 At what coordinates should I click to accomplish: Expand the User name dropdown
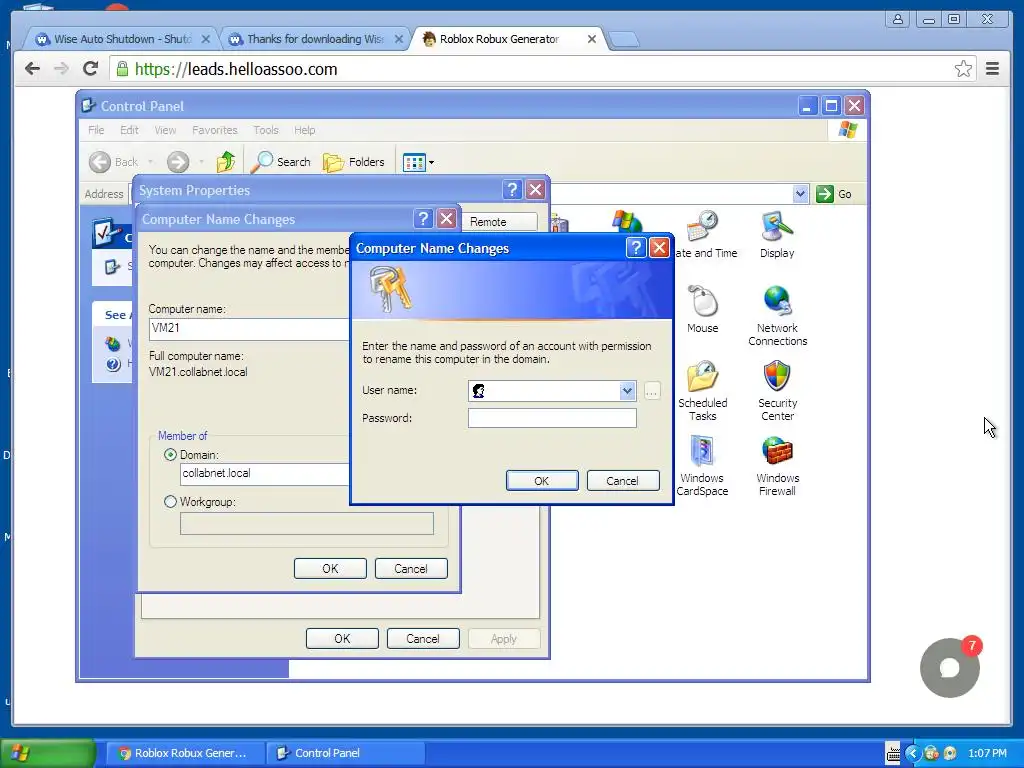pyautogui.click(x=627, y=391)
